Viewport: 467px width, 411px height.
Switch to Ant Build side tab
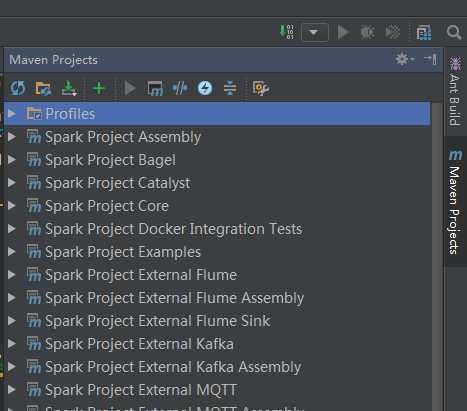pos(455,92)
